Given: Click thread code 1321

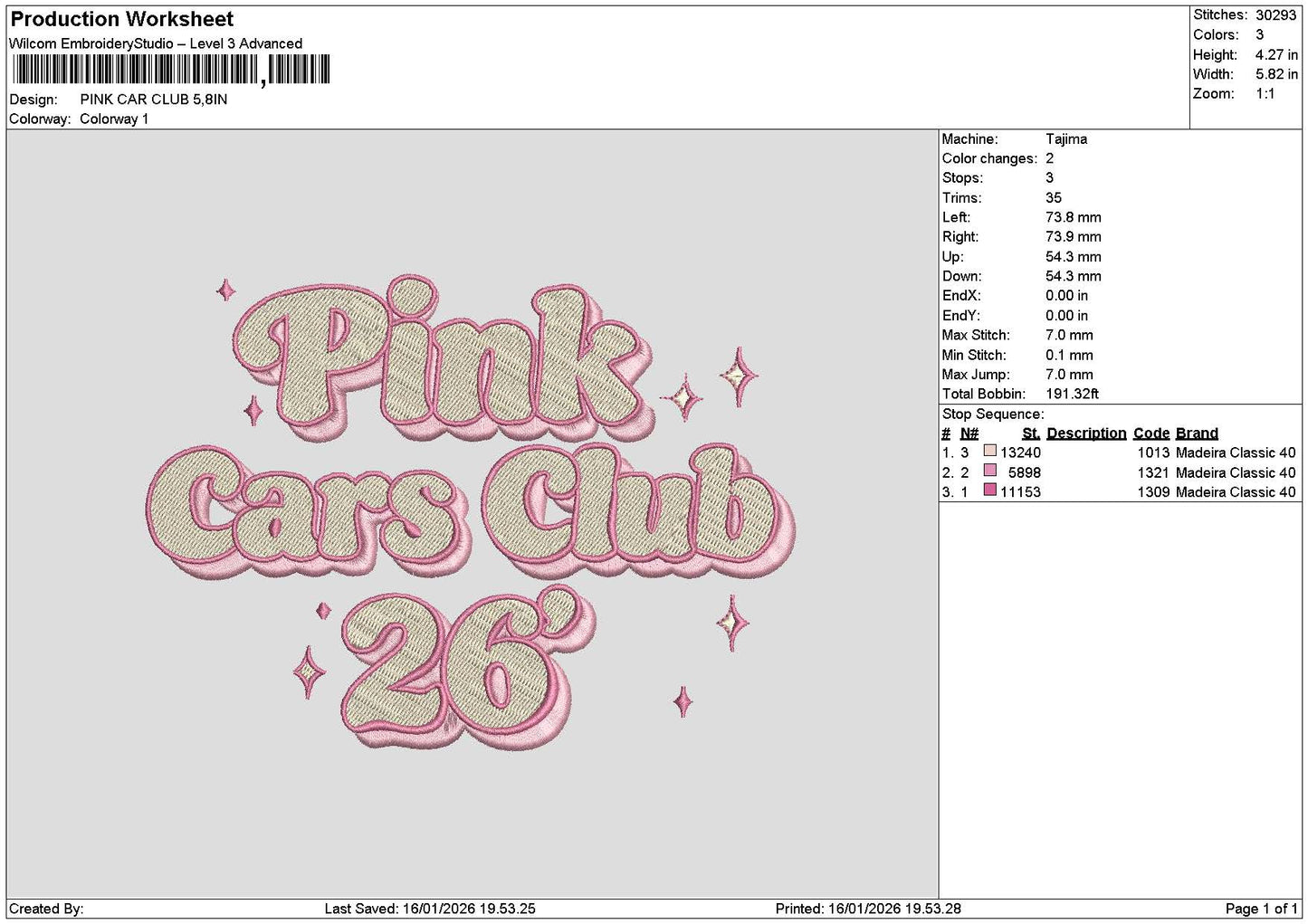Looking at the screenshot, I should (1153, 473).
